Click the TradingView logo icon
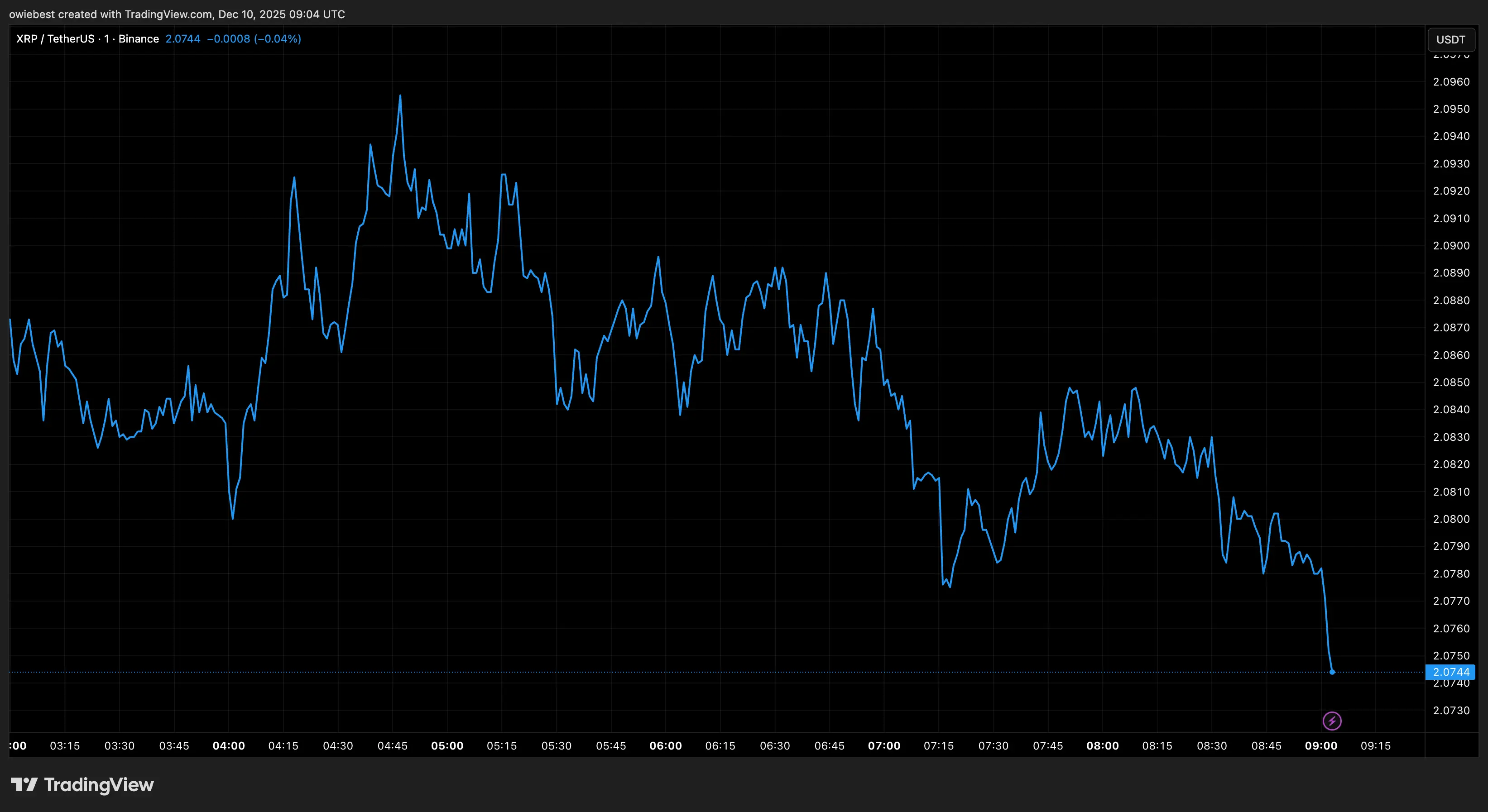The image size is (1488, 812). 24,784
